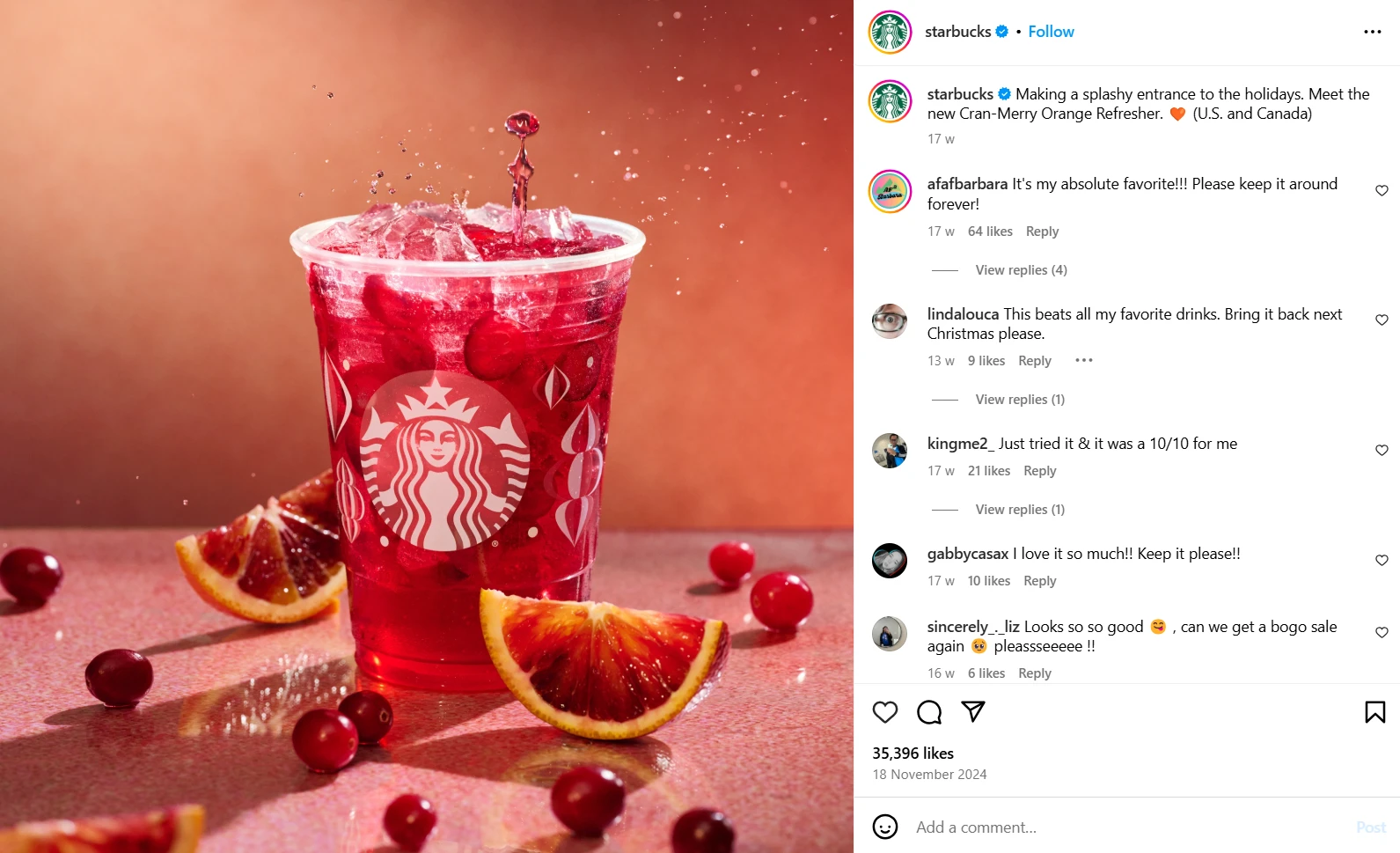Follow the starbucks account
The image size is (1400, 853).
(x=1051, y=32)
